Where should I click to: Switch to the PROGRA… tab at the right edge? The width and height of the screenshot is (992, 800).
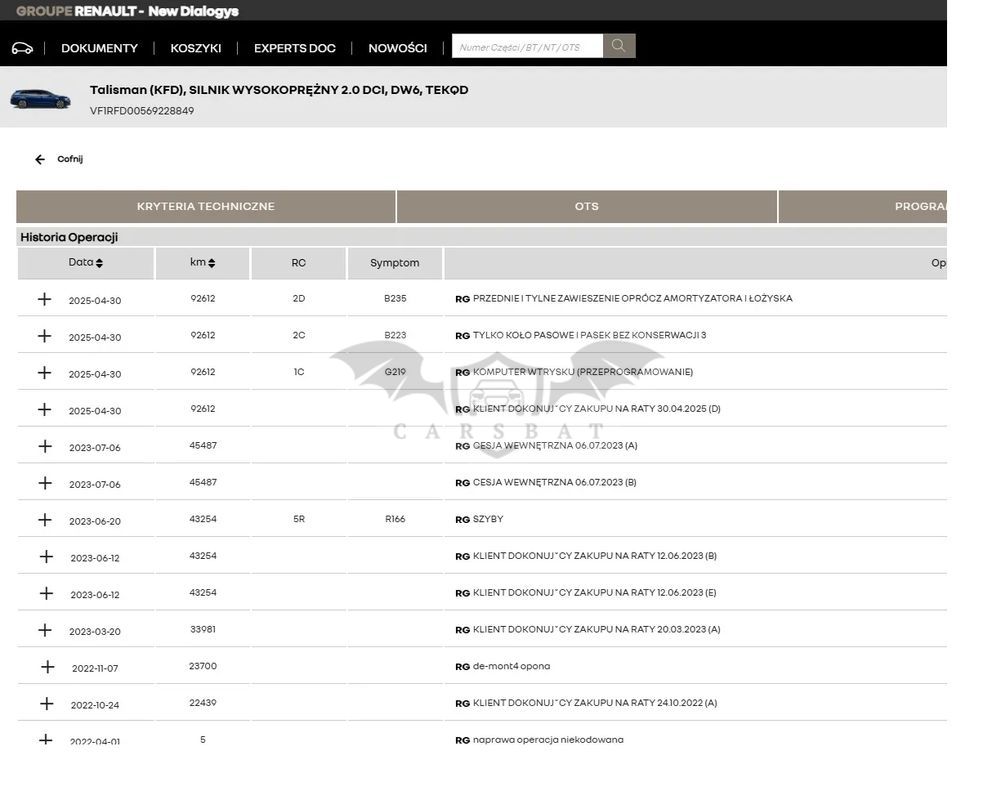tap(862, 206)
